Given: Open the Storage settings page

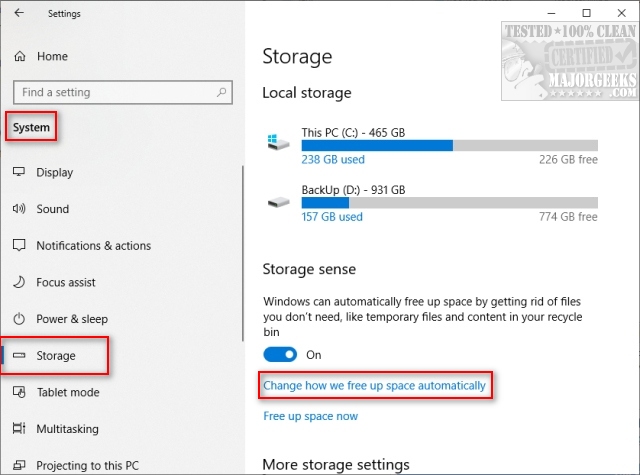Looking at the screenshot, I should [56, 356].
